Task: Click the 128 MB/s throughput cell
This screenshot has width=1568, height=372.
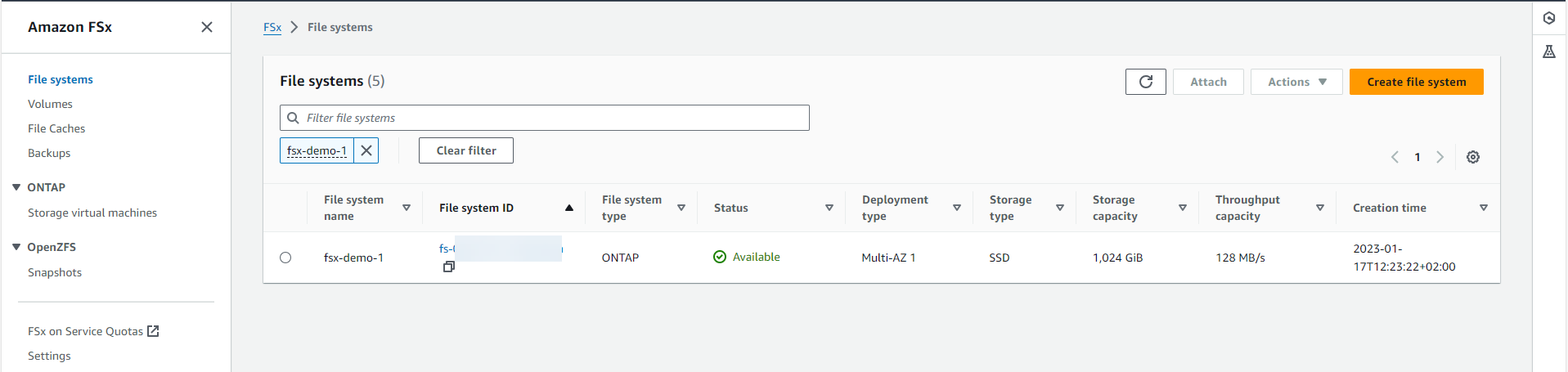Action: pos(1241,258)
